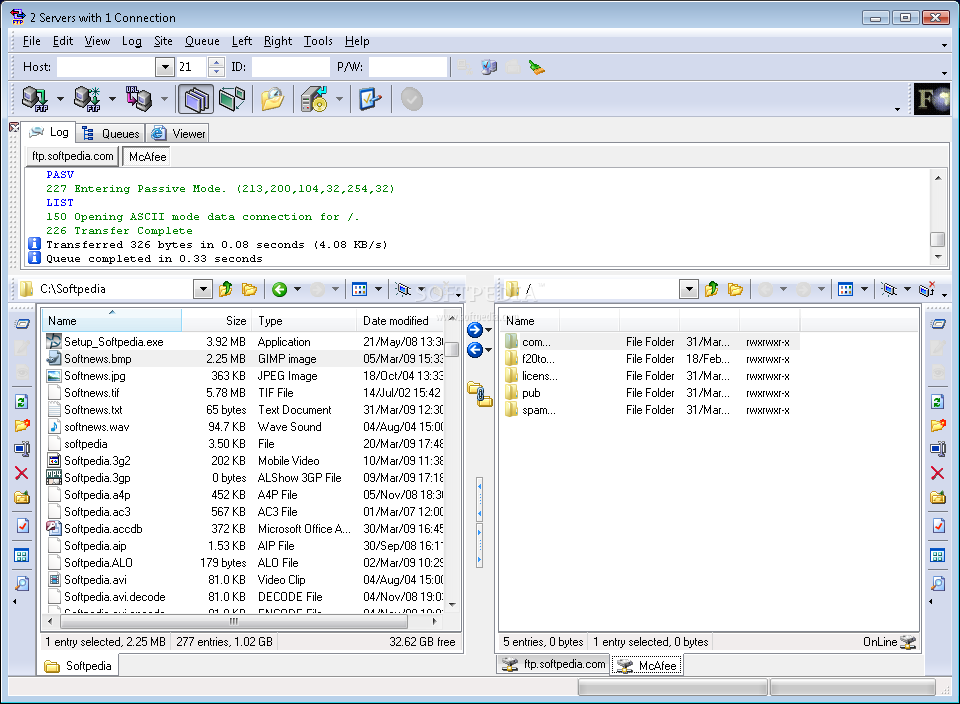Click the remote pane view mode icon
This screenshot has width=960, height=704.
(846, 289)
